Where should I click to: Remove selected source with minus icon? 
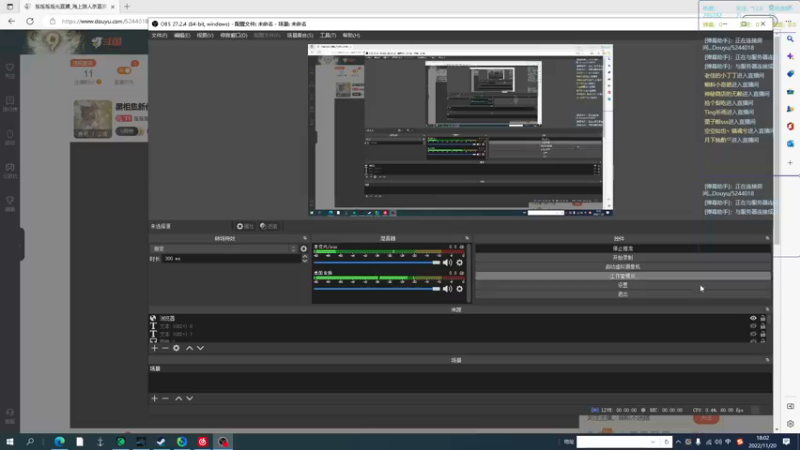(x=165, y=348)
